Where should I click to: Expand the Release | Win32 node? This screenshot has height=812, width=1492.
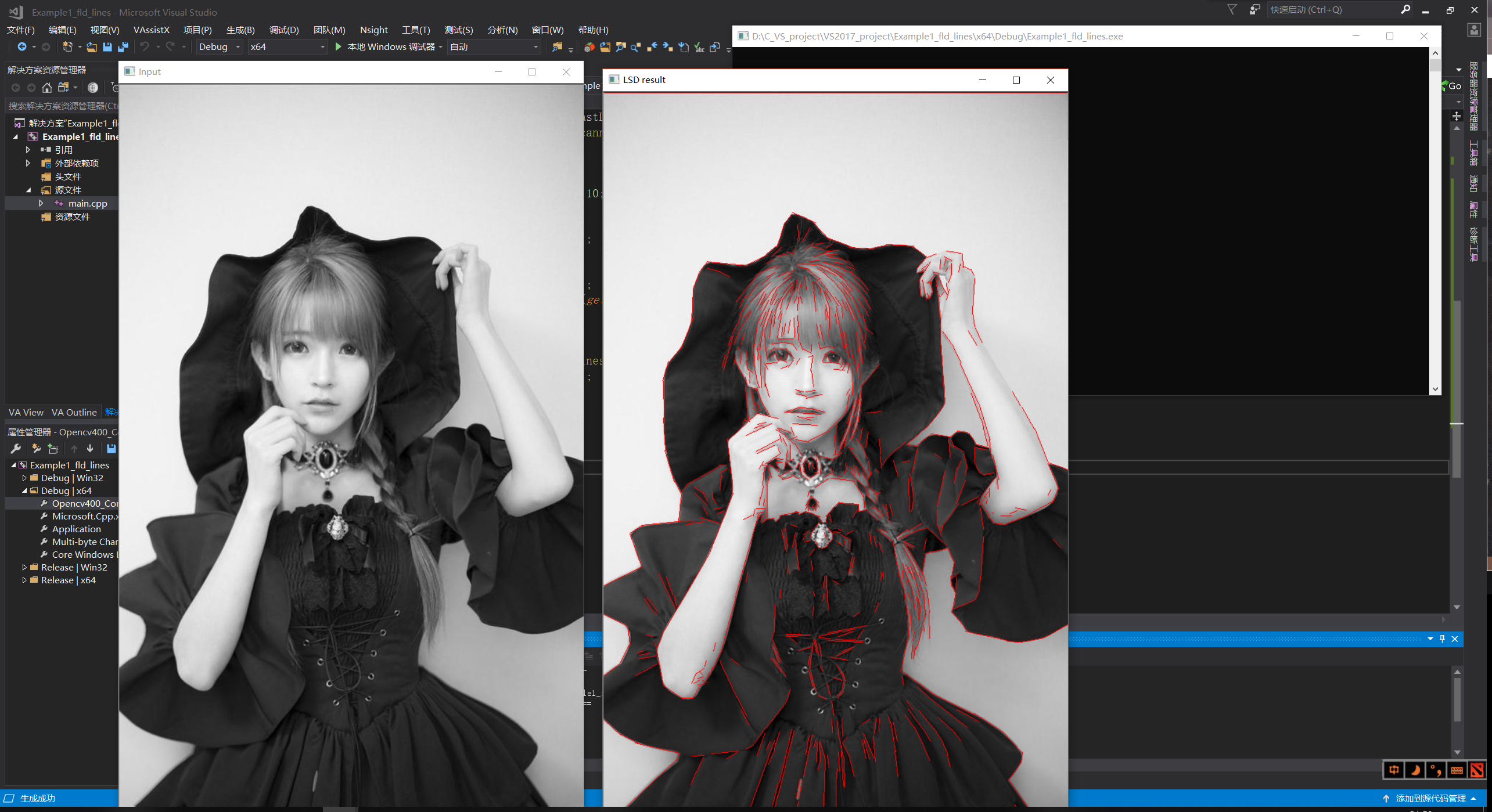24,567
